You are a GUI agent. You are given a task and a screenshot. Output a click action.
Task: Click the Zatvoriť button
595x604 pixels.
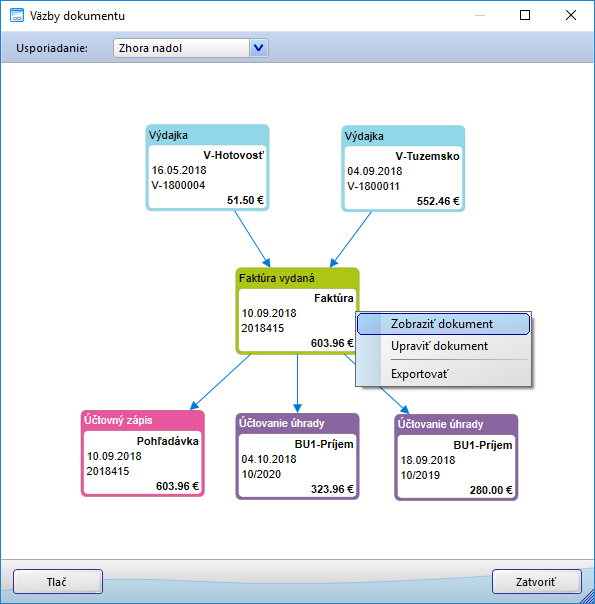[536, 582]
